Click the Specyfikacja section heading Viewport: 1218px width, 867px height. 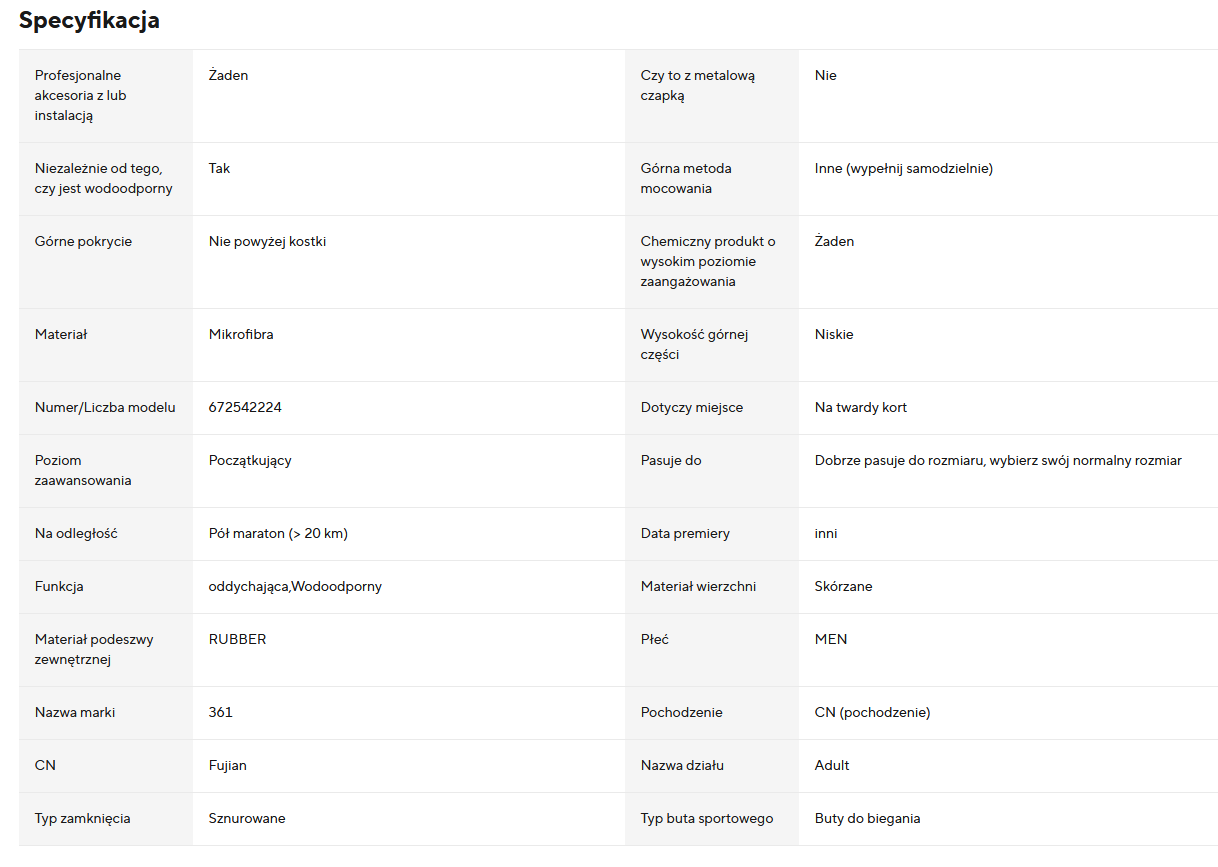coord(89,21)
